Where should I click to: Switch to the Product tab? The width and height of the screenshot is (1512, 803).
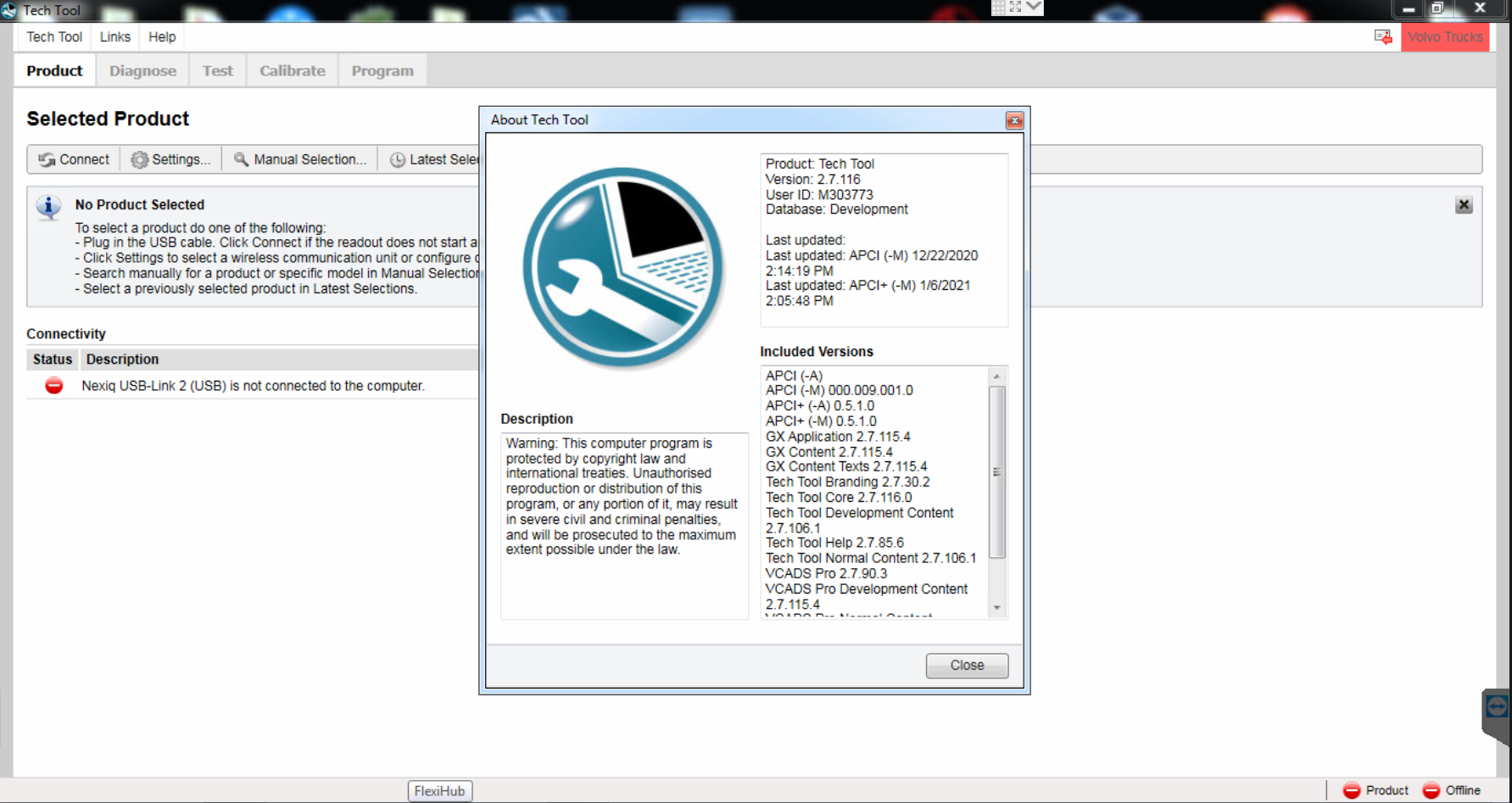[54, 71]
